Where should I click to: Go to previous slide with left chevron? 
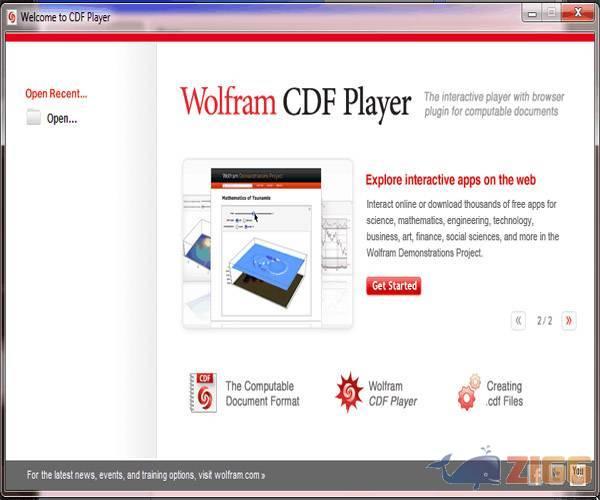coord(518,321)
